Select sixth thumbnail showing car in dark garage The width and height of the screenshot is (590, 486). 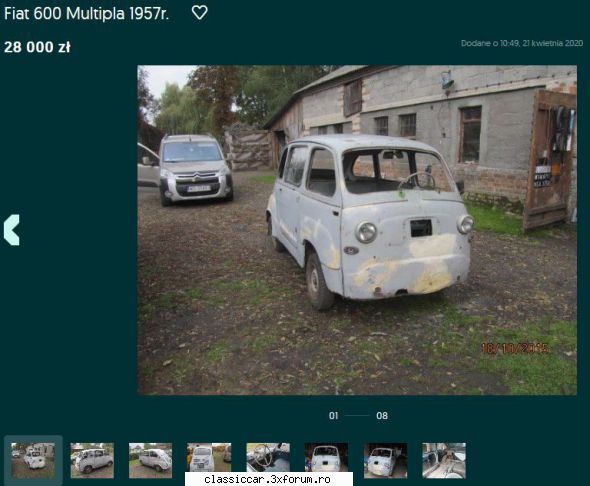pyautogui.click(x=326, y=457)
